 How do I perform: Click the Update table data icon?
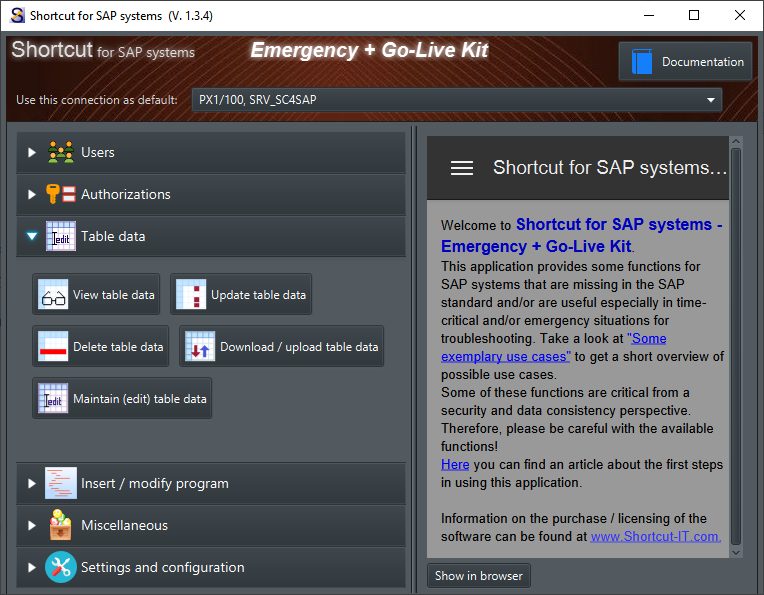[191, 295]
